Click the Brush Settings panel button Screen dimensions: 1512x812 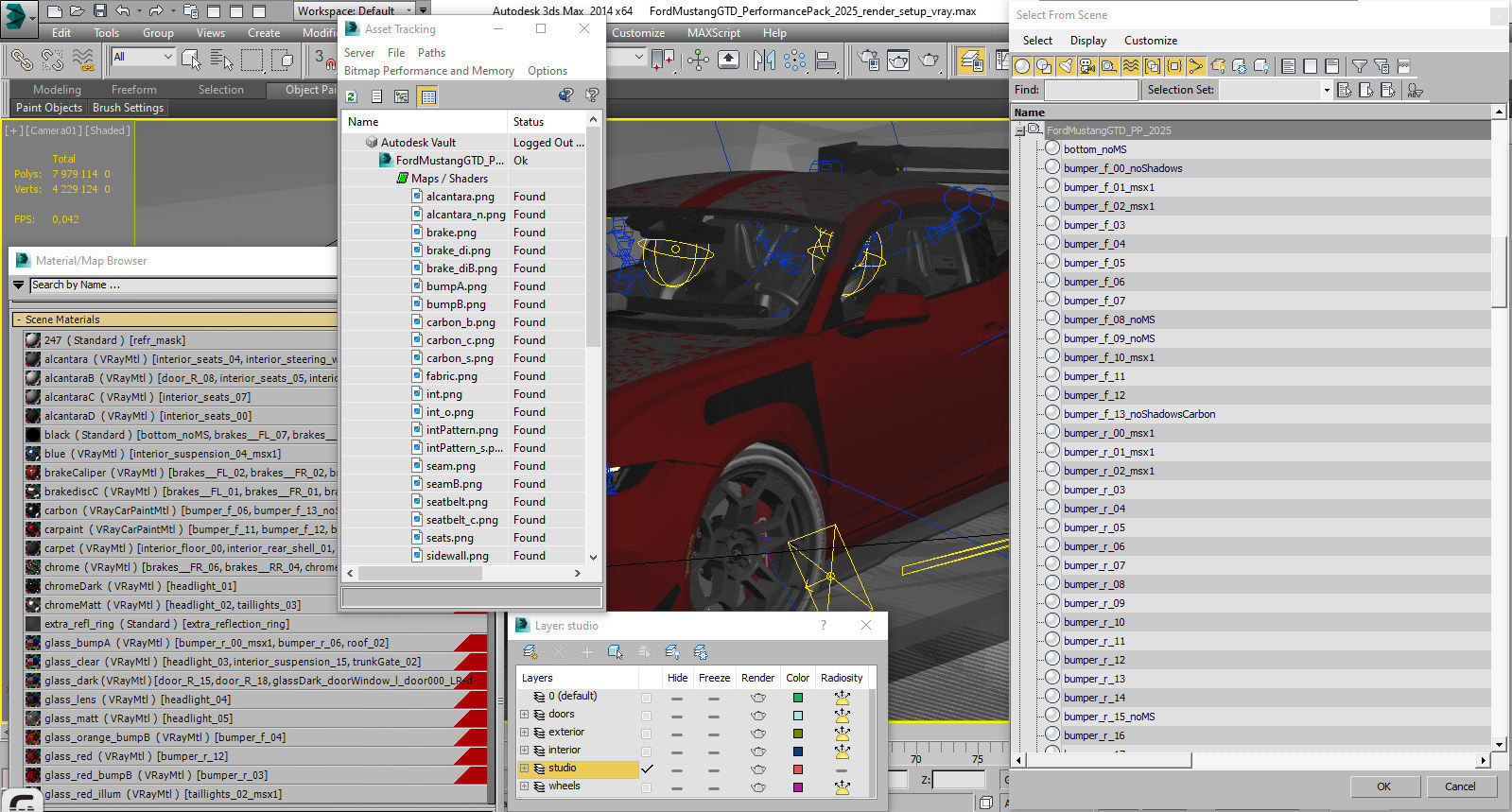(129, 108)
